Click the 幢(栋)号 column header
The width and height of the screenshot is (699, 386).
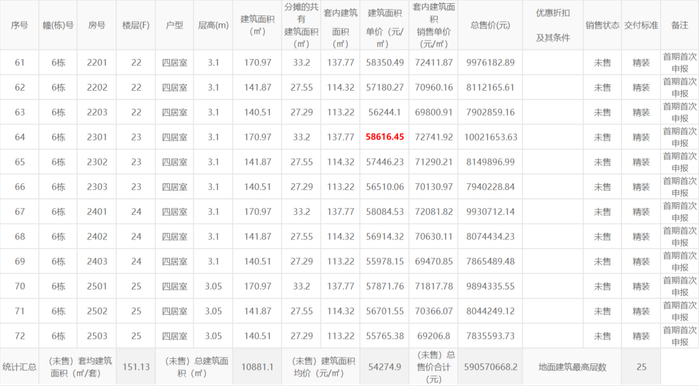coord(58,25)
